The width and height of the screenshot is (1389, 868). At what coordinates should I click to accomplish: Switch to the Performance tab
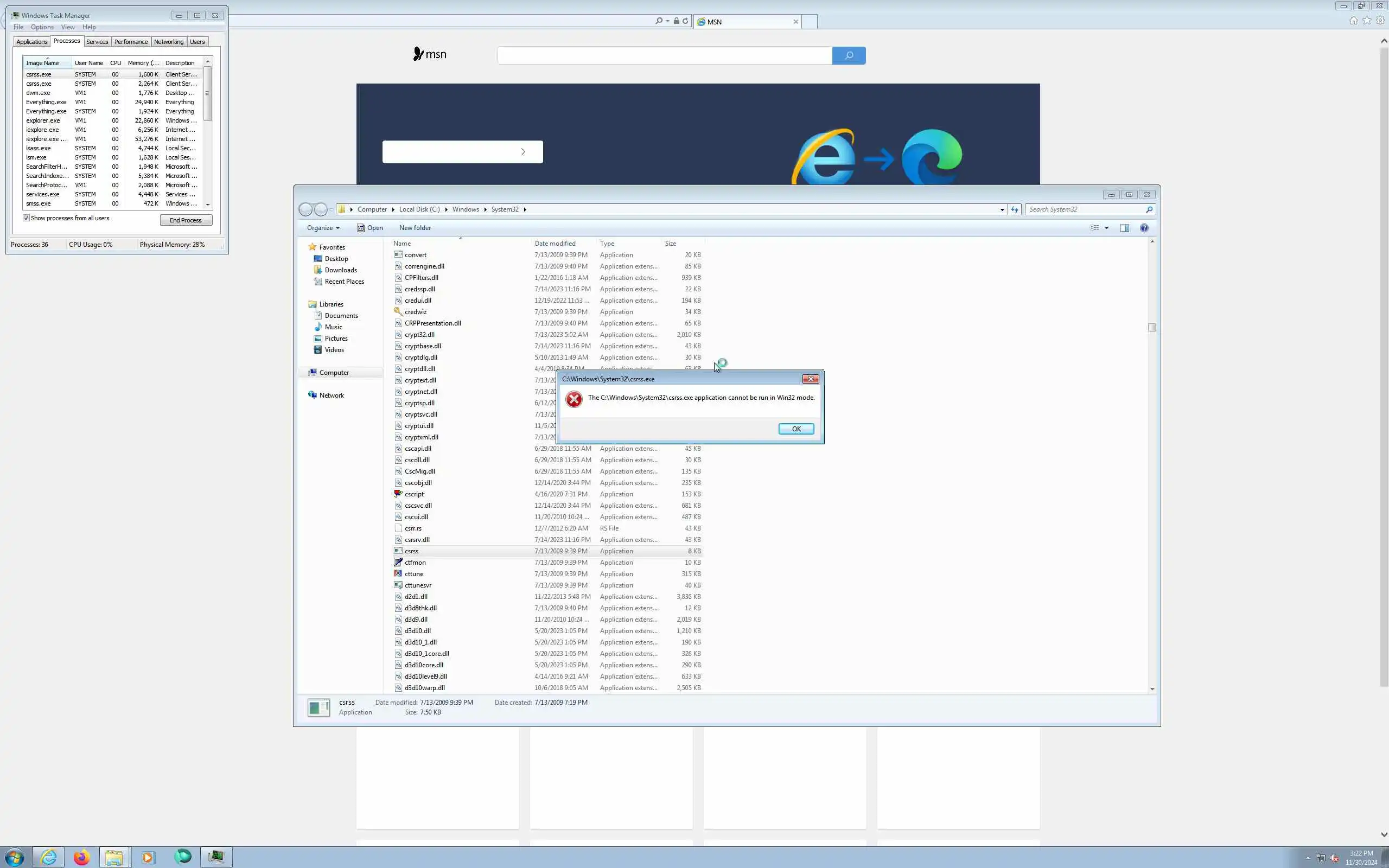tap(131, 42)
